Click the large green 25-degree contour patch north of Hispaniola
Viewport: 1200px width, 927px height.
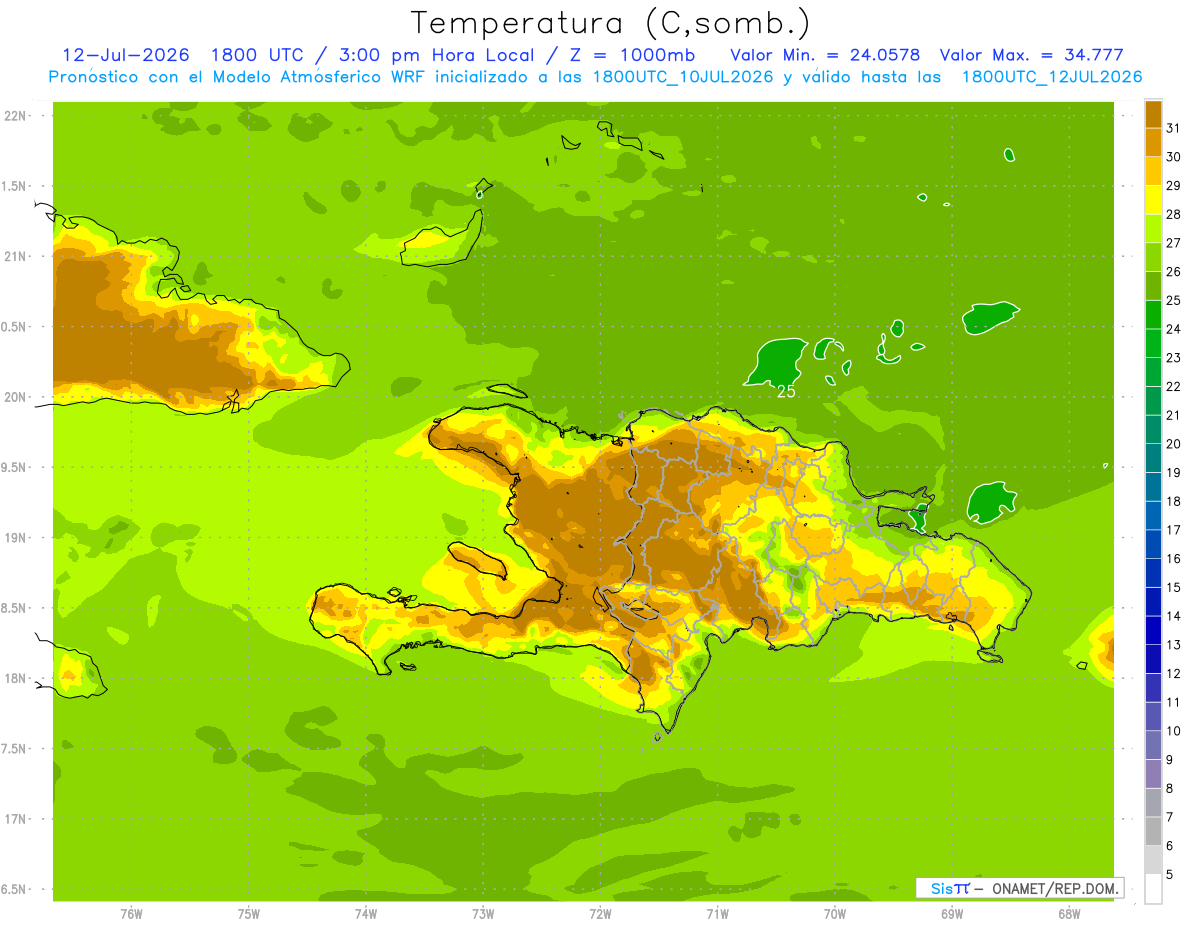pos(776,362)
